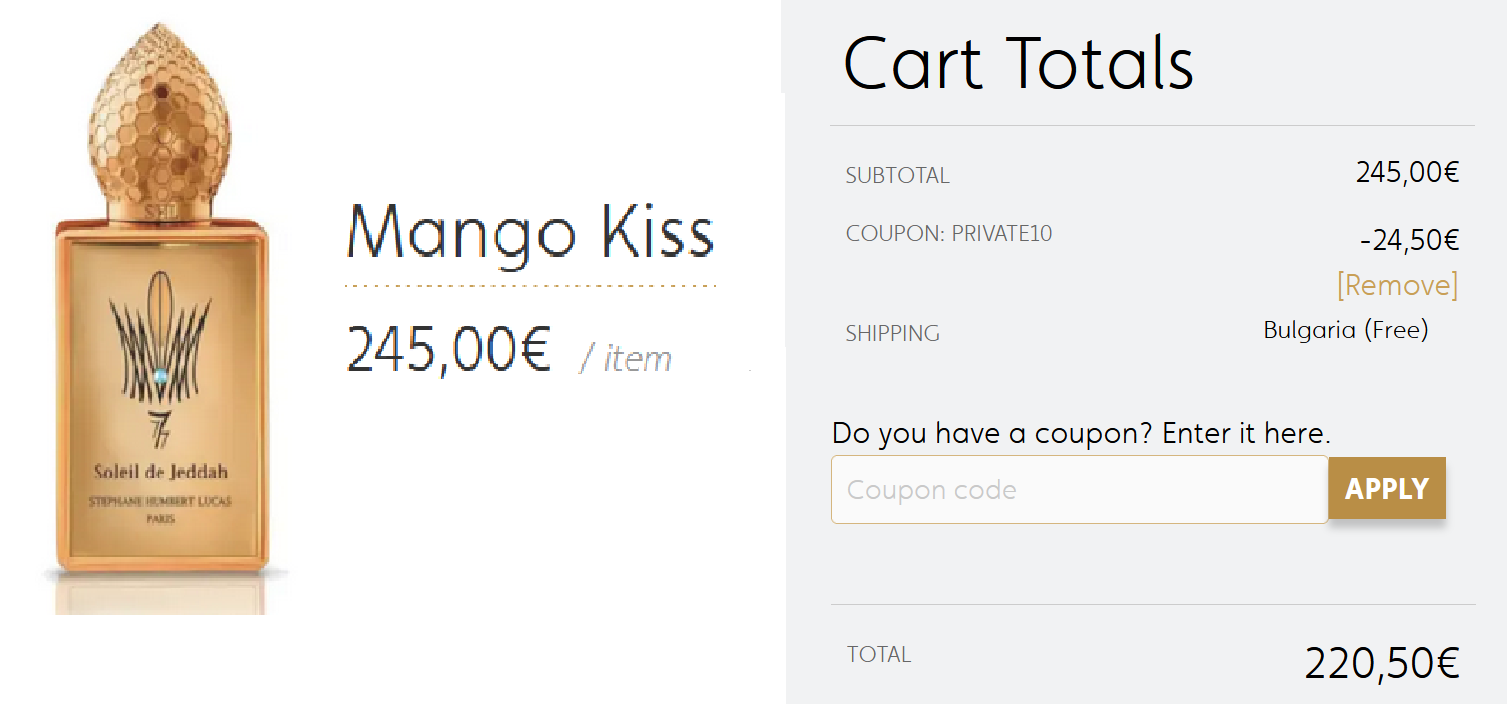Click the Bulgaria (Free) shipping option
1507x704 pixels.
click(x=1345, y=330)
